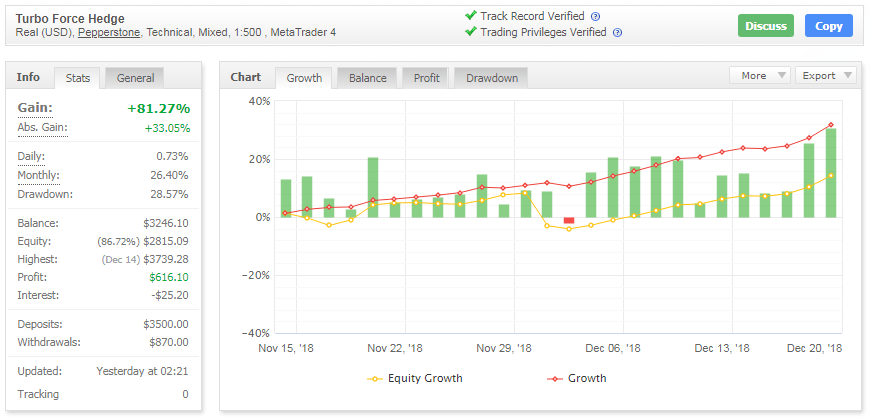Click help icon beside Track Record Verified

coord(596,17)
